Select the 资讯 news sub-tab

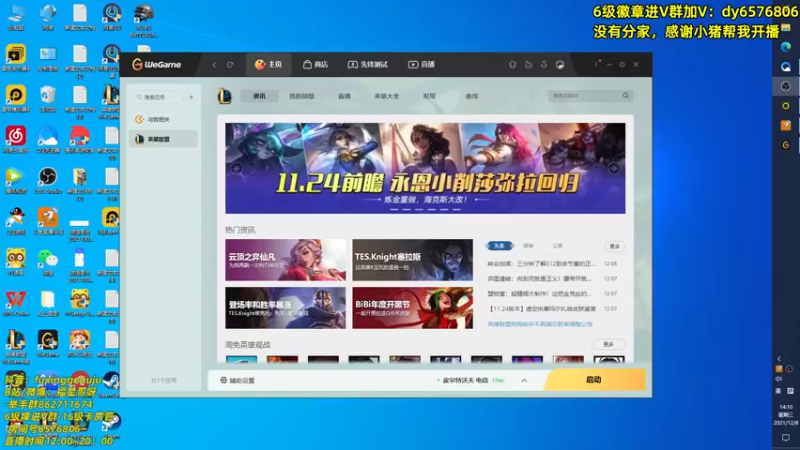click(x=259, y=96)
